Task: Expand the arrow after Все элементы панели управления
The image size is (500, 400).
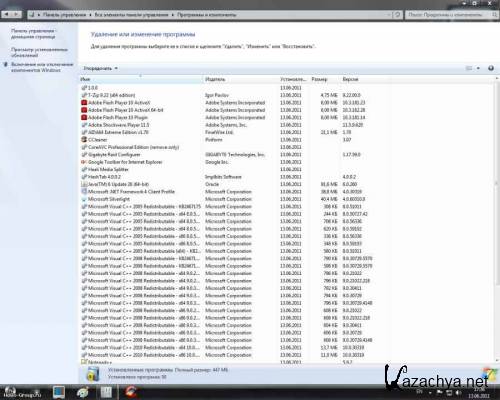Action: [173, 15]
